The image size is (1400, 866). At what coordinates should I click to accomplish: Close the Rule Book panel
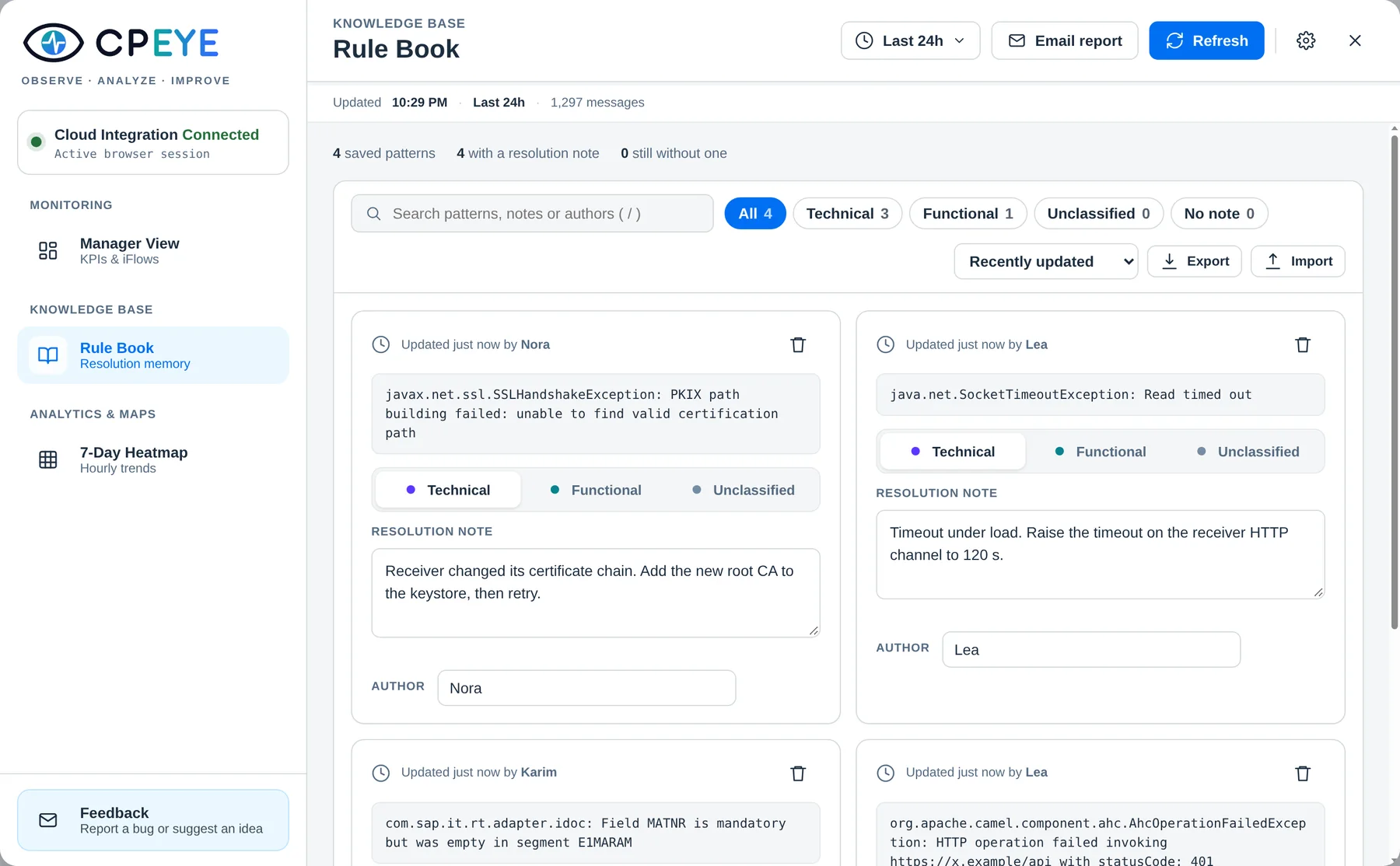click(1355, 40)
